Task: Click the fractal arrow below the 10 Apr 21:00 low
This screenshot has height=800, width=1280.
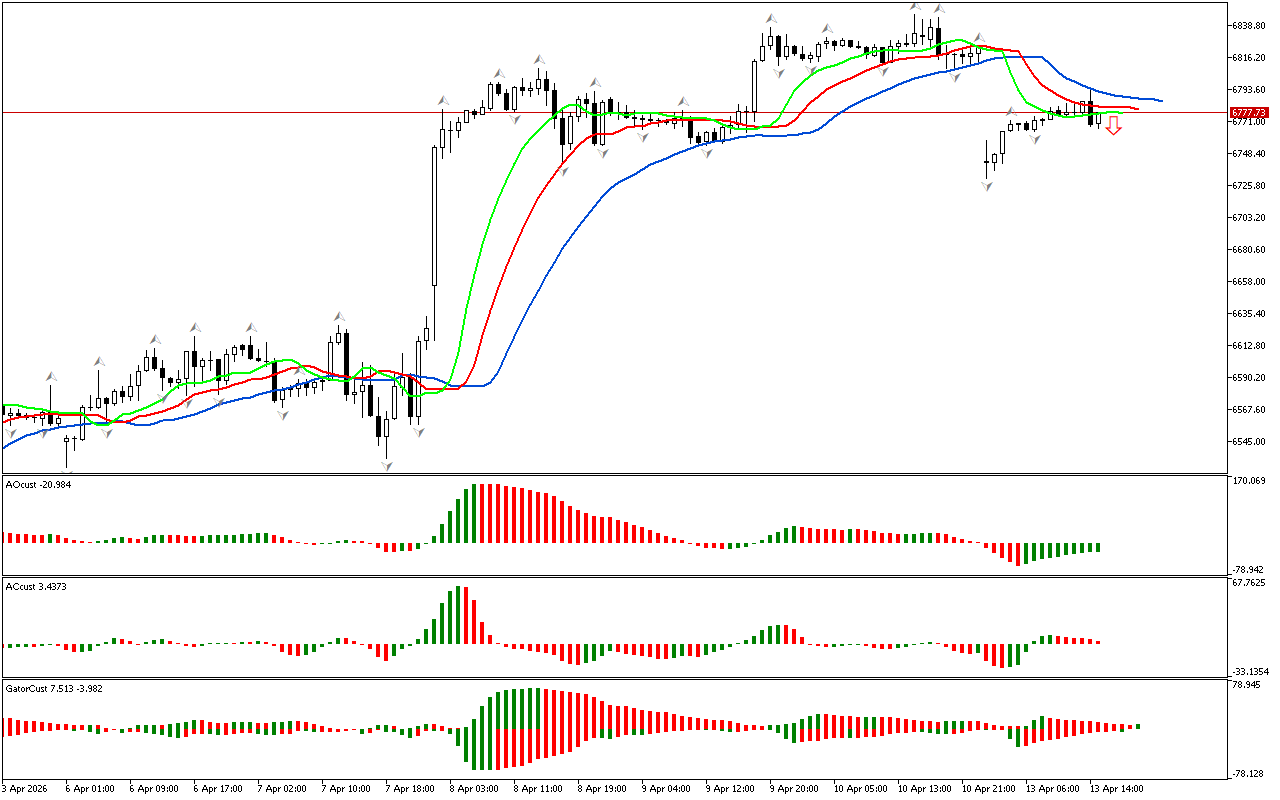Action: (988, 186)
